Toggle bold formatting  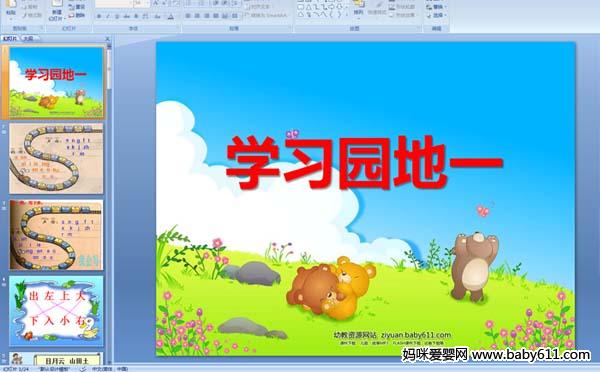pyautogui.click(x=99, y=16)
